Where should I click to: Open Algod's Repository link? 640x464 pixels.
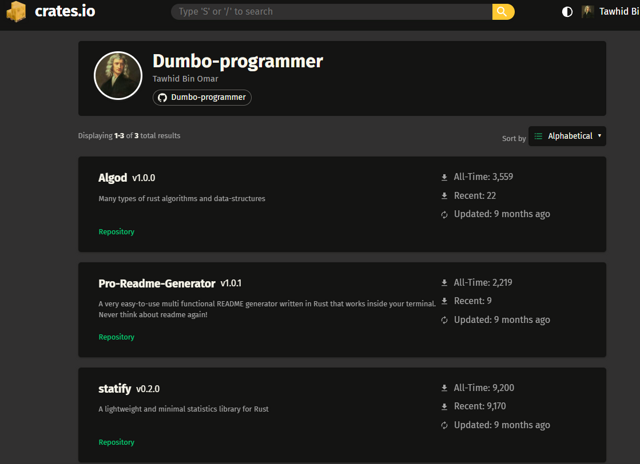click(x=116, y=232)
